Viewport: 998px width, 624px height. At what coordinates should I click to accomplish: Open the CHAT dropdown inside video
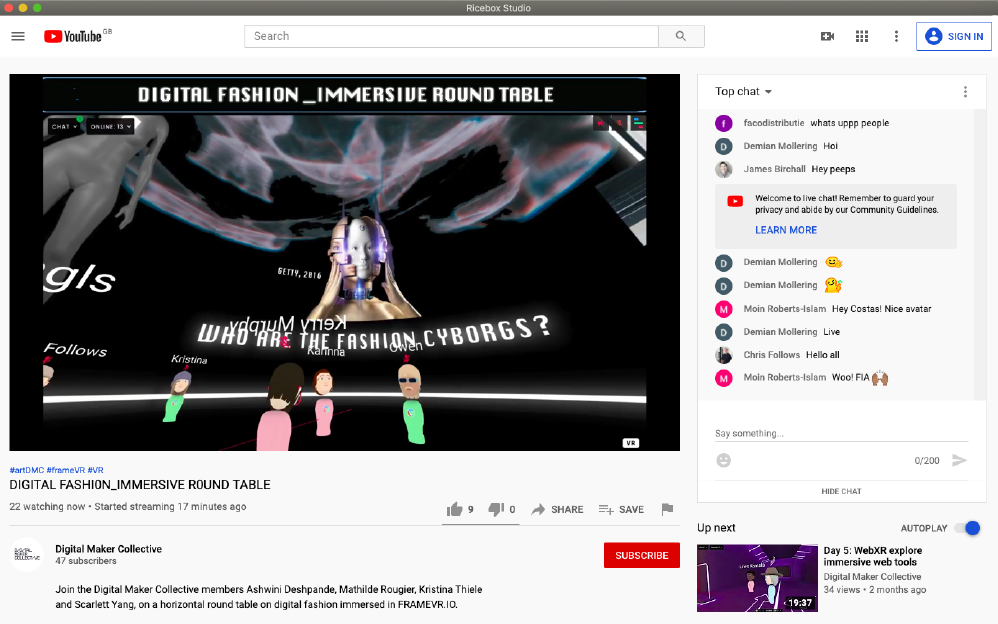[64, 127]
